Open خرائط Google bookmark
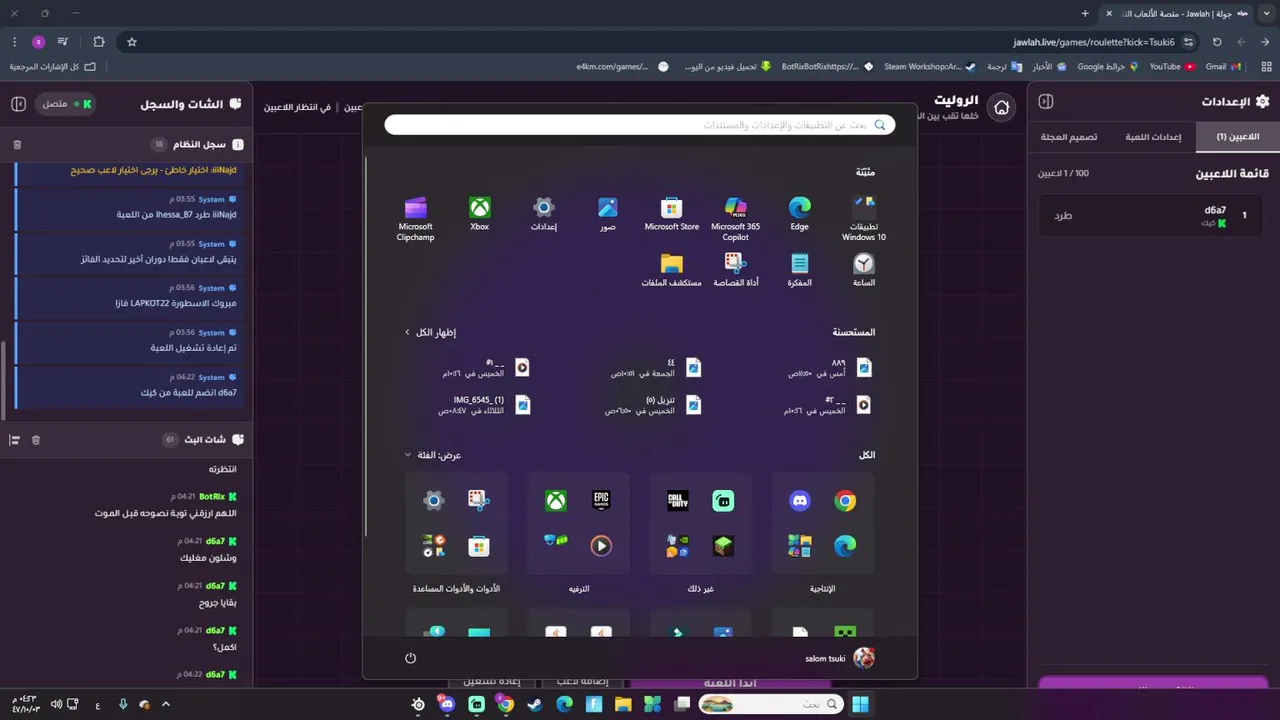This screenshot has width=1280, height=720. [x=1107, y=67]
